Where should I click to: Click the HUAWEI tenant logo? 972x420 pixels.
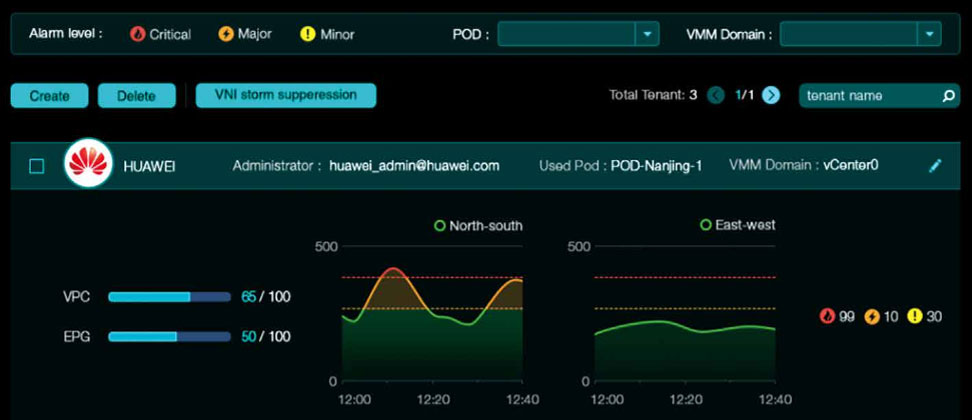[88, 166]
